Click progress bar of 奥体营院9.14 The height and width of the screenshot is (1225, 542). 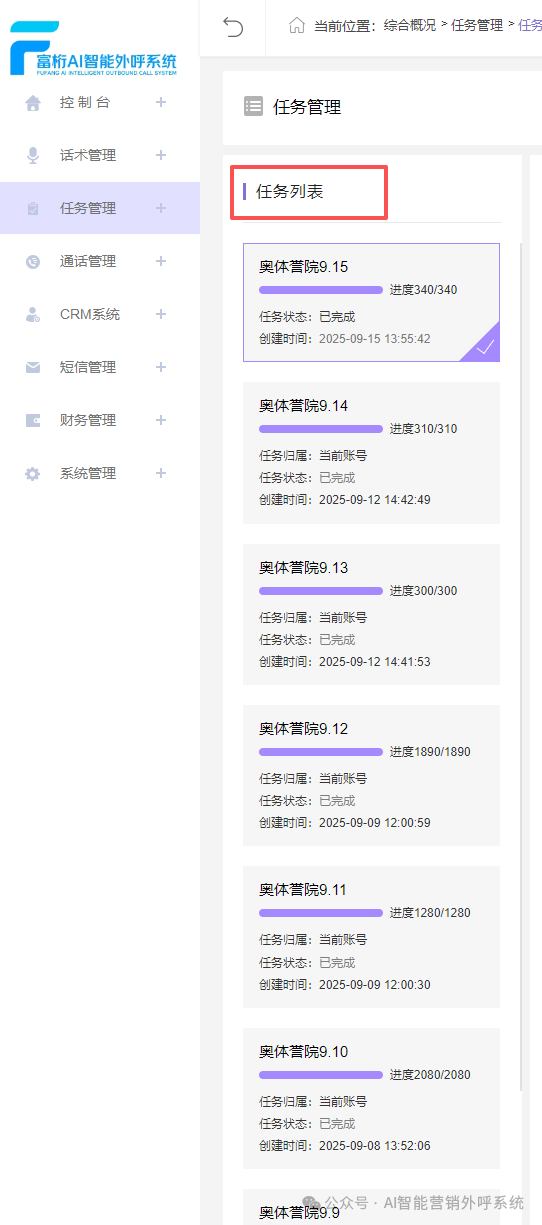click(x=321, y=429)
